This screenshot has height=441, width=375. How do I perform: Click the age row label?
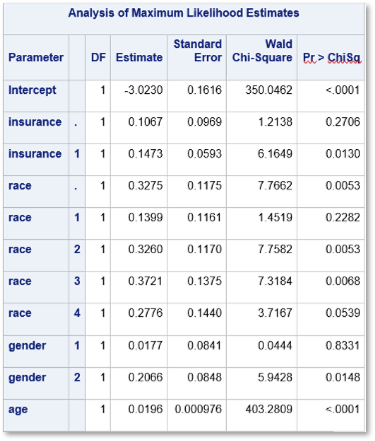(18, 410)
